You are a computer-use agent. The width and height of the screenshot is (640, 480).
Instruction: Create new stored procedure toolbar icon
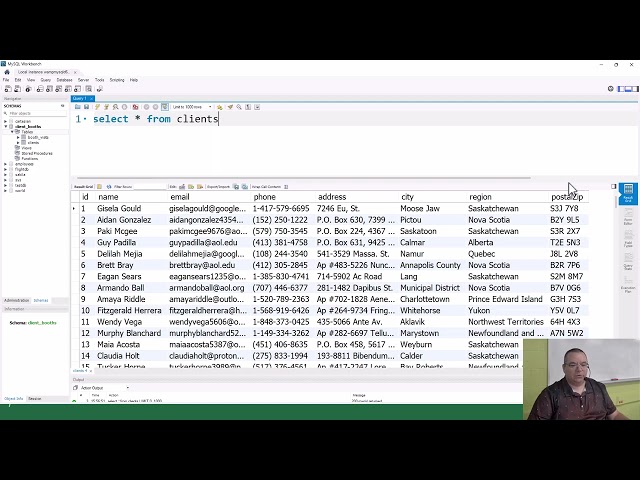pyautogui.click(x=68, y=89)
